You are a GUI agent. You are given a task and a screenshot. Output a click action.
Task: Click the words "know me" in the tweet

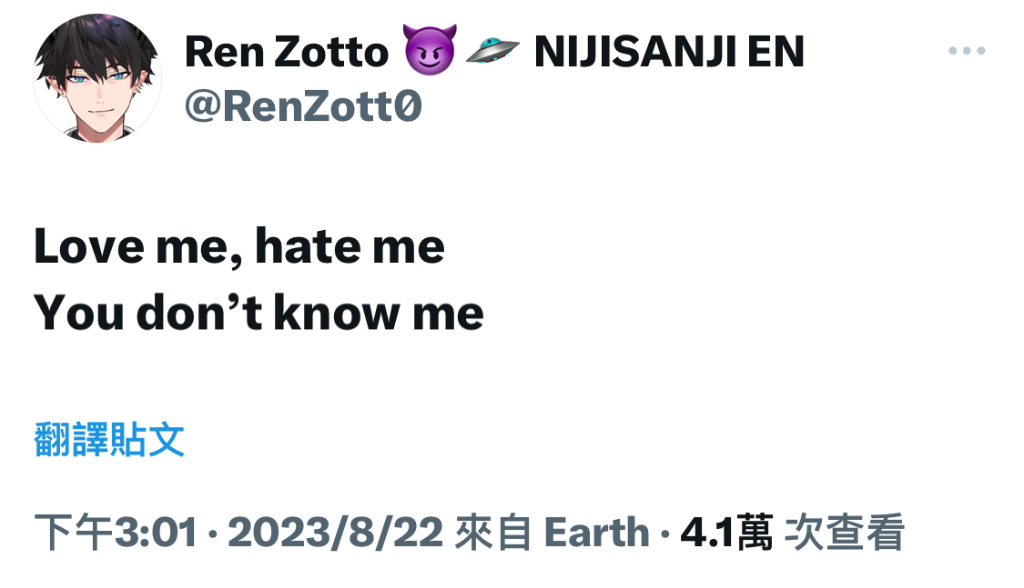379,312
